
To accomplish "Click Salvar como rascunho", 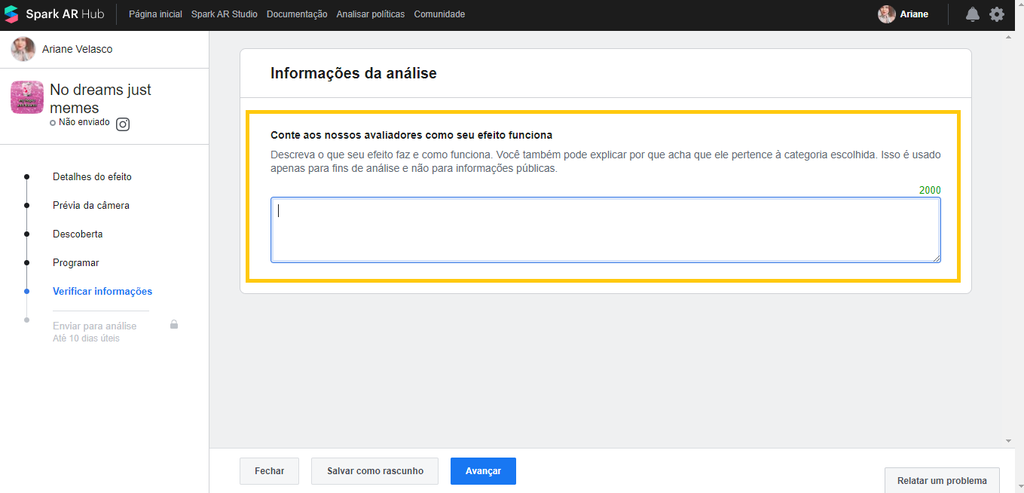I will 375,471.
